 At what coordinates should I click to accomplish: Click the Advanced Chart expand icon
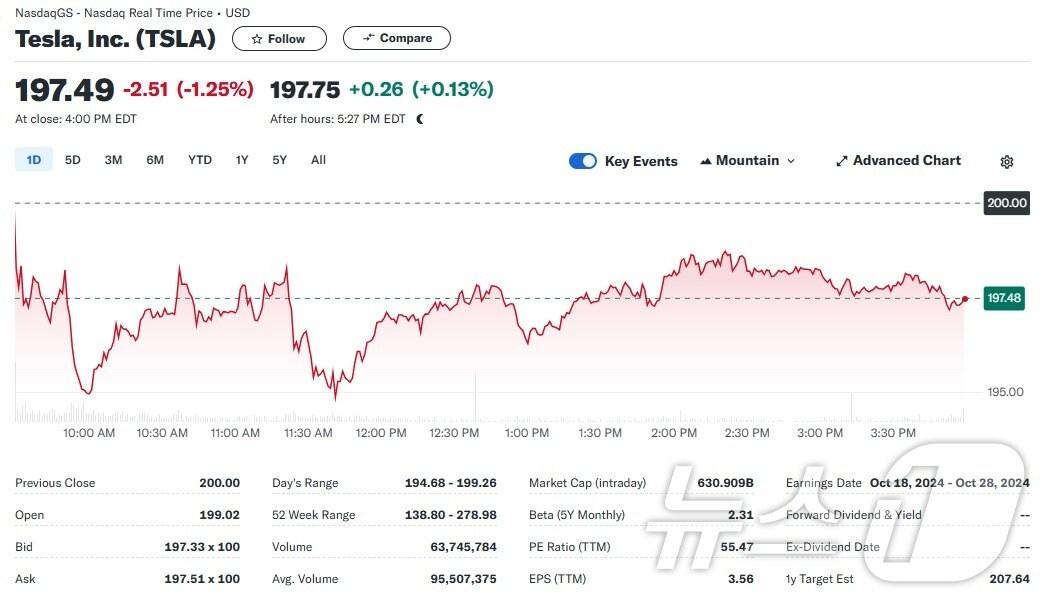pos(842,161)
